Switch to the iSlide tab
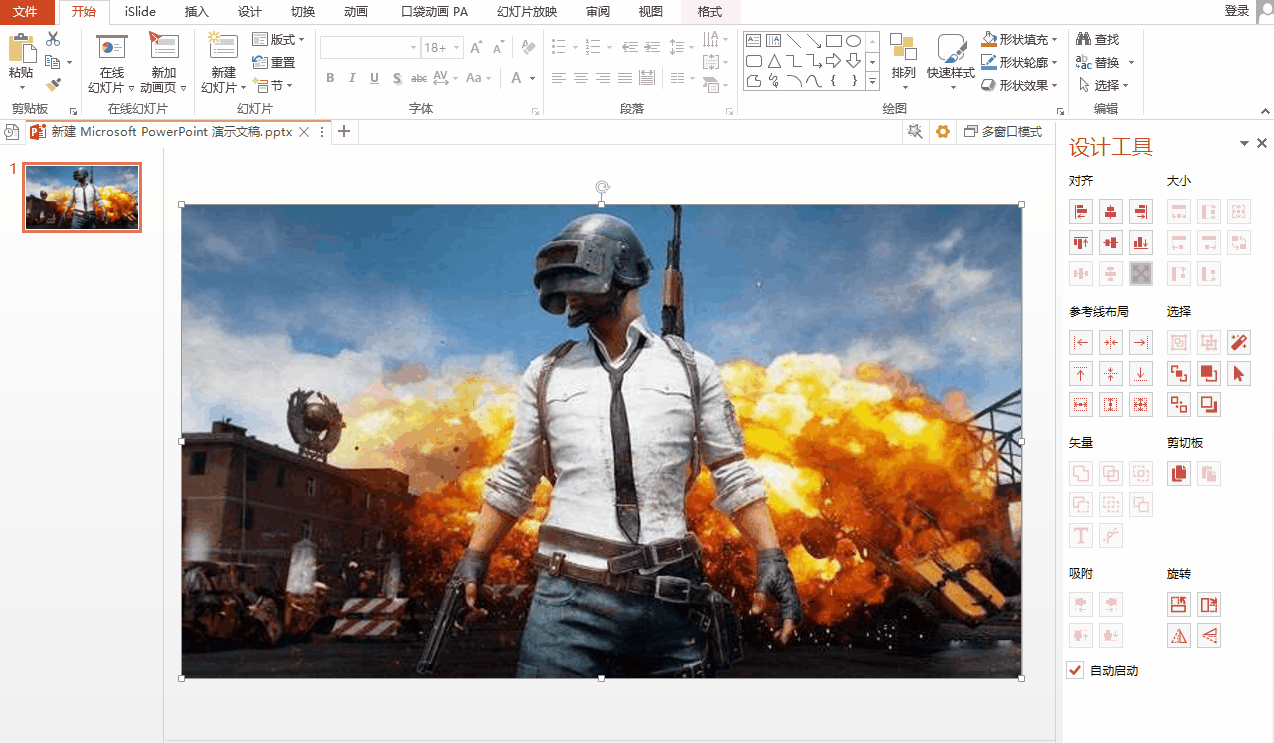The height and width of the screenshot is (743, 1274). click(140, 11)
